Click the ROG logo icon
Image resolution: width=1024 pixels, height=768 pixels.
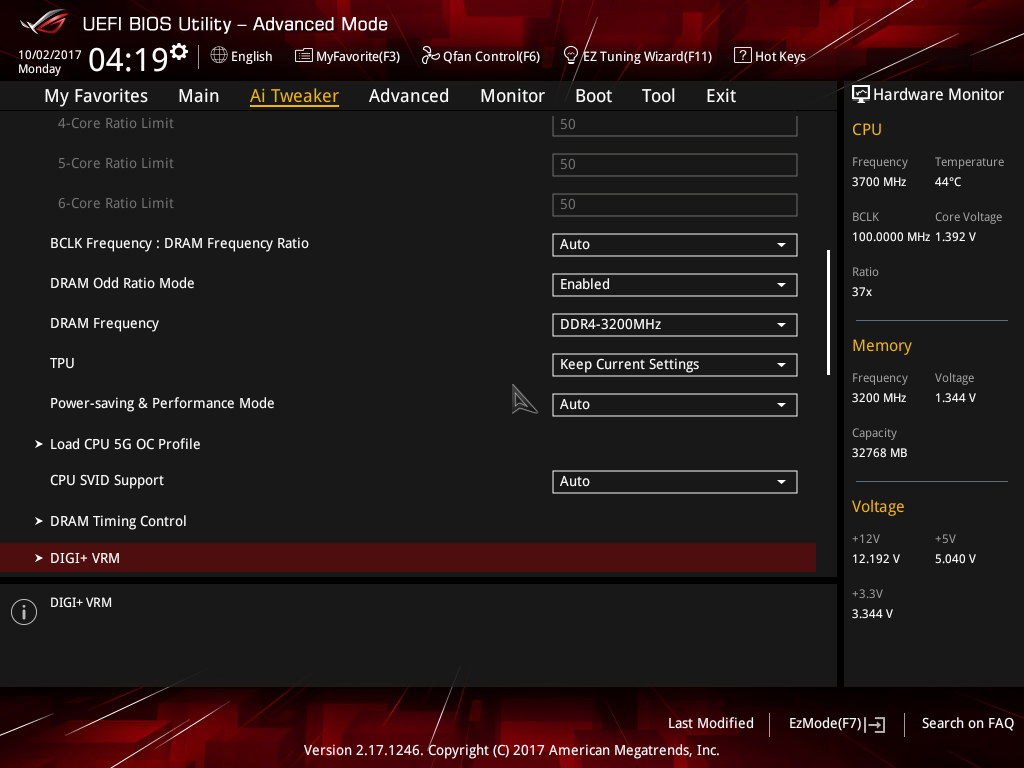pyautogui.click(x=44, y=22)
